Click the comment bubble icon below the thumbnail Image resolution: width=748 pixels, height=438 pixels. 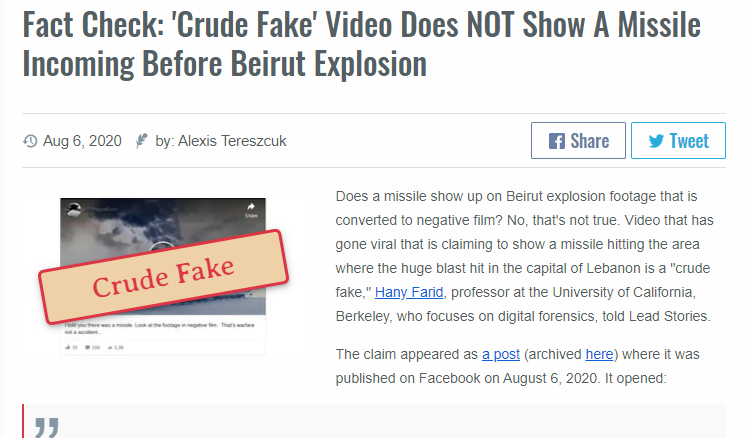point(88,347)
